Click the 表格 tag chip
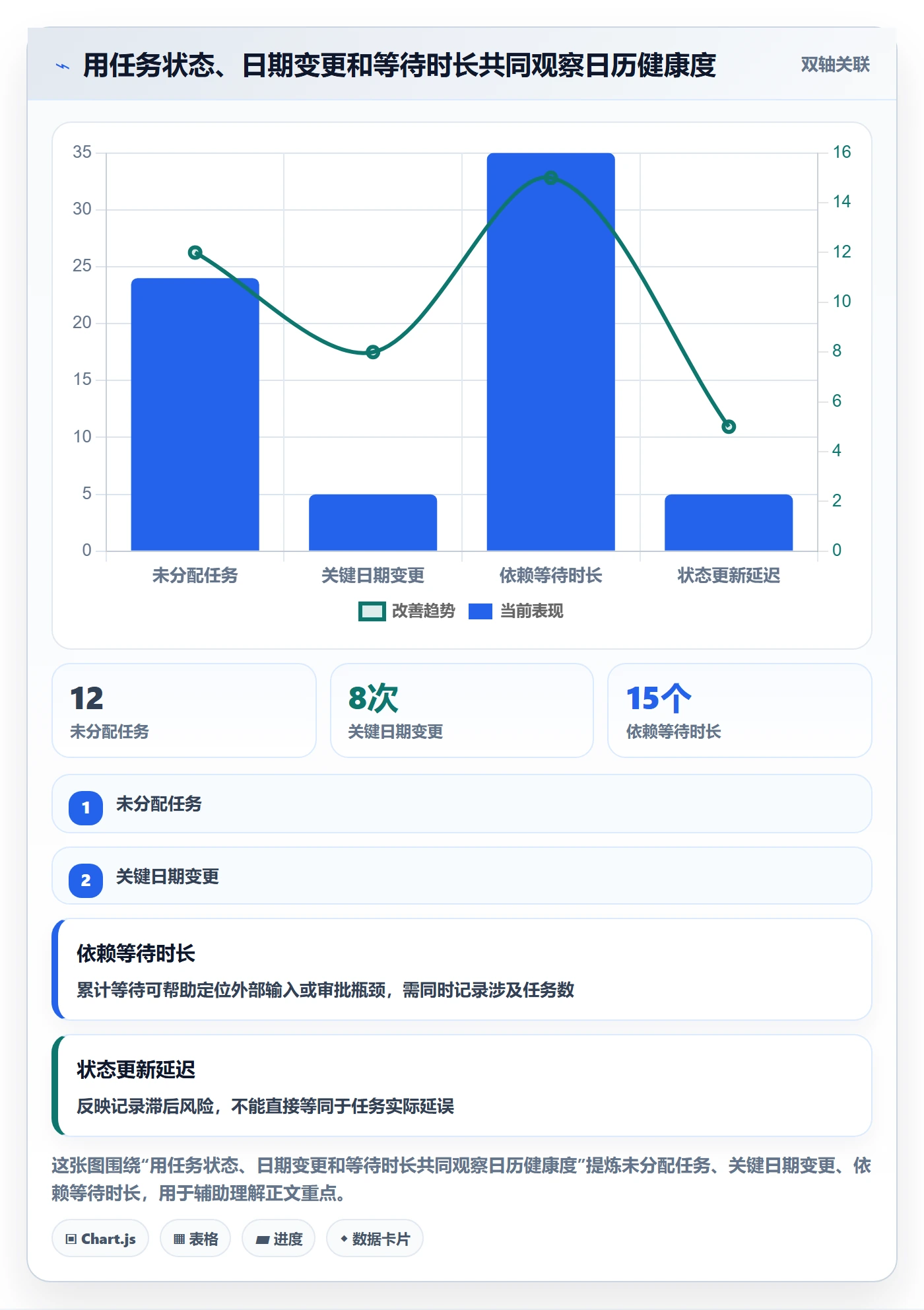The height and width of the screenshot is (1310, 924). pos(195,1239)
